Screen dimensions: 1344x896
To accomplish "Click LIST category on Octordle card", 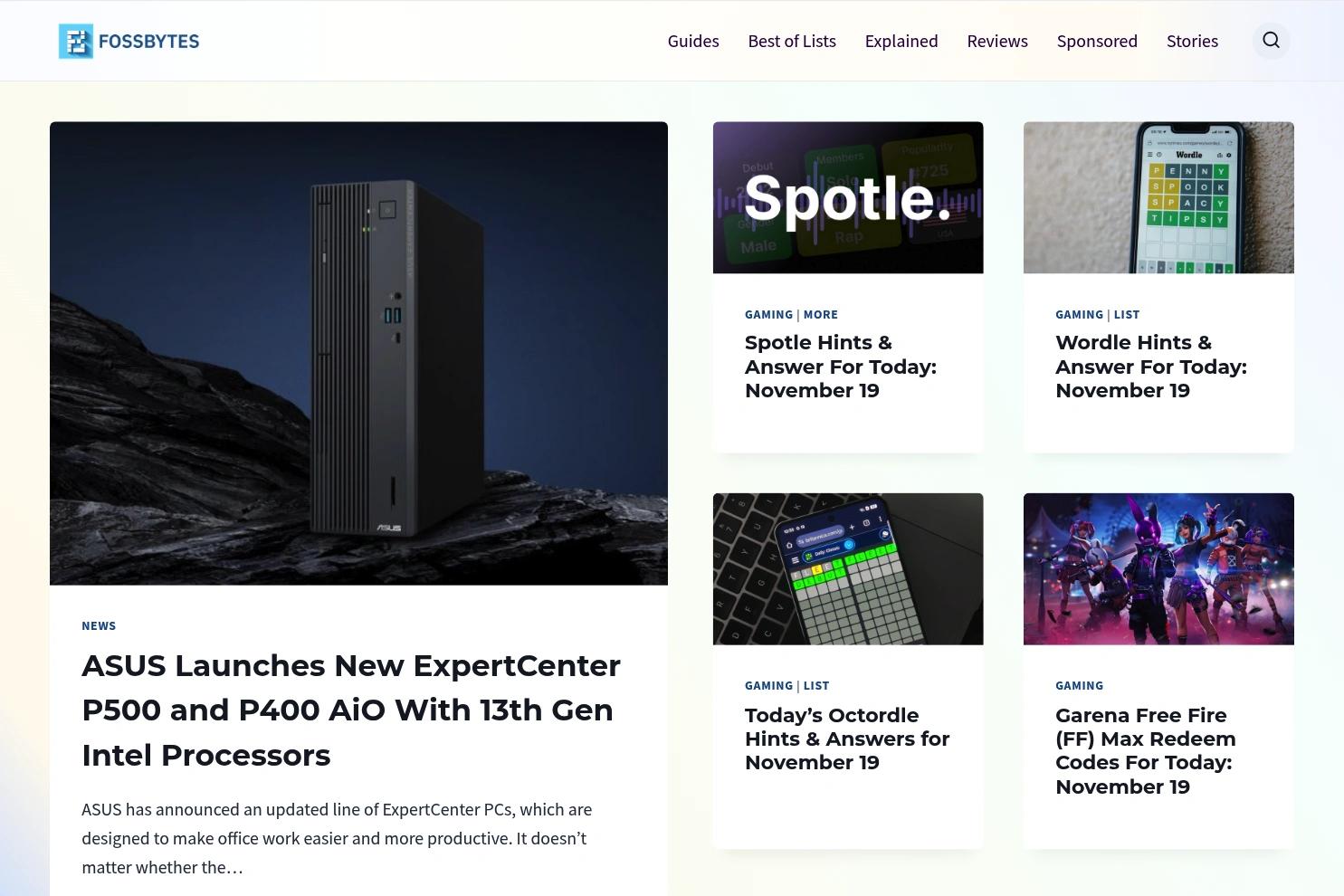I will (816, 685).
